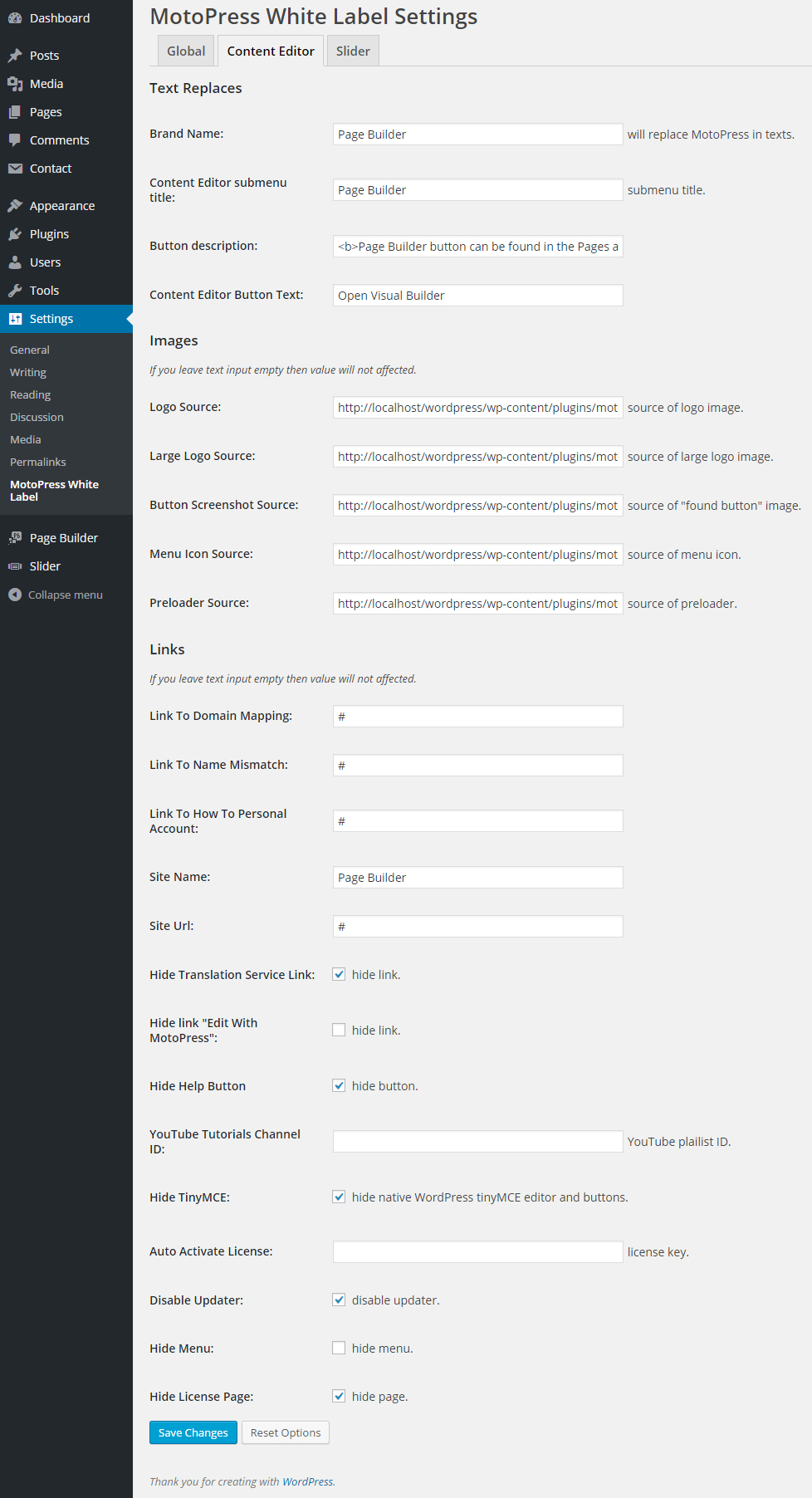The height and width of the screenshot is (1498, 812).
Task: Open Media settings submenu item
Action: (x=26, y=440)
